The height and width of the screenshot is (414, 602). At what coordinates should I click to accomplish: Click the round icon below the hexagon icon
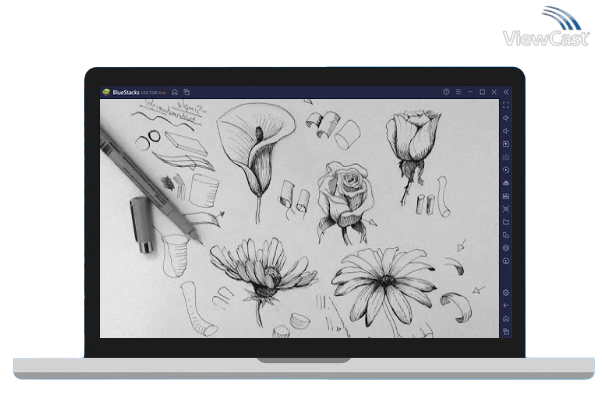tap(506, 261)
